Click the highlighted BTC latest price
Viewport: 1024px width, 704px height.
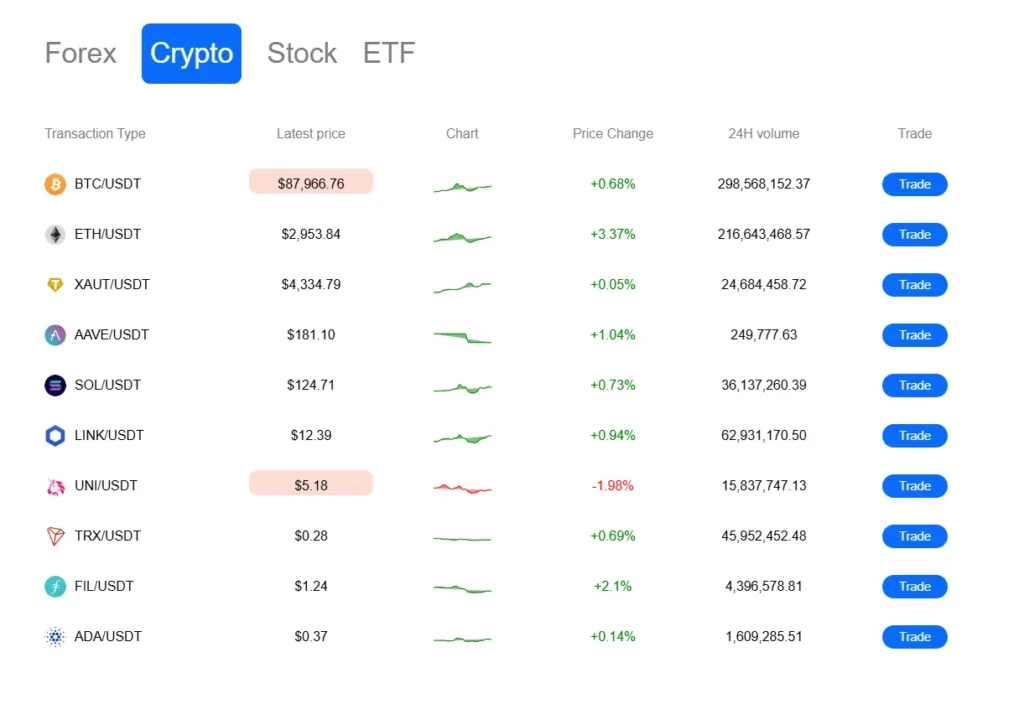[x=311, y=183]
